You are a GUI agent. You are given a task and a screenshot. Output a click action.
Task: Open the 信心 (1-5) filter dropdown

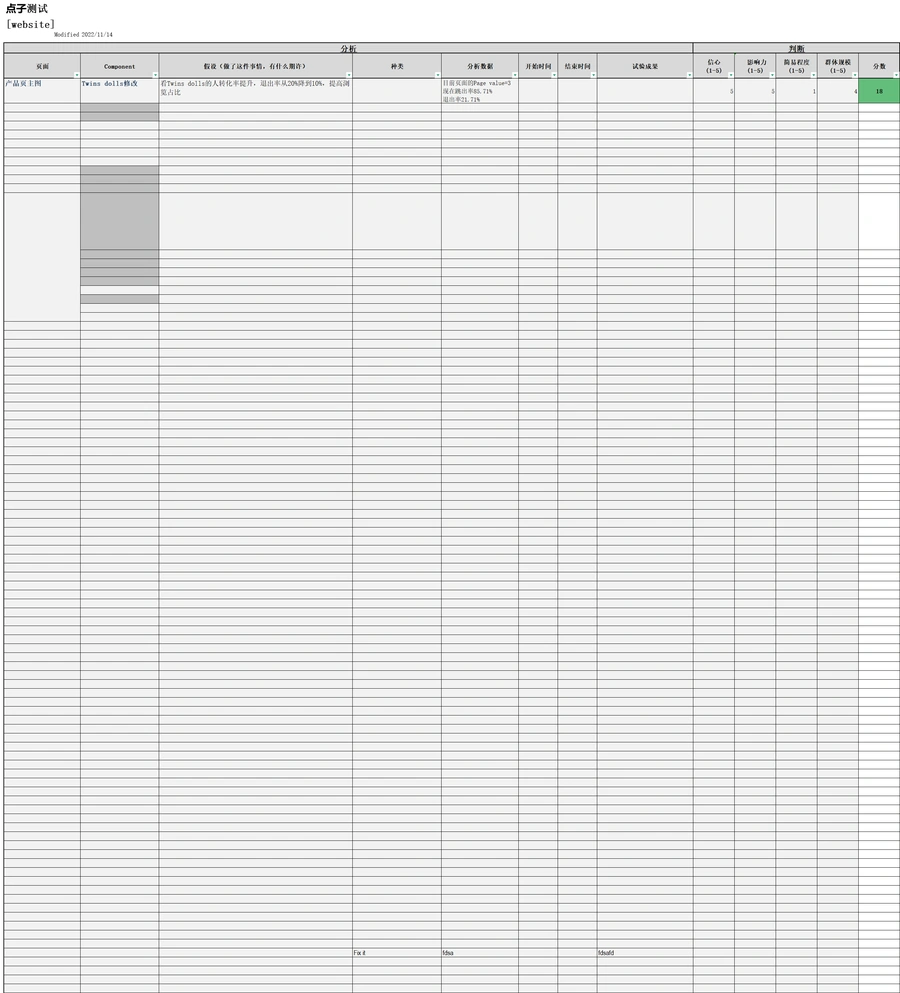click(731, 75)
